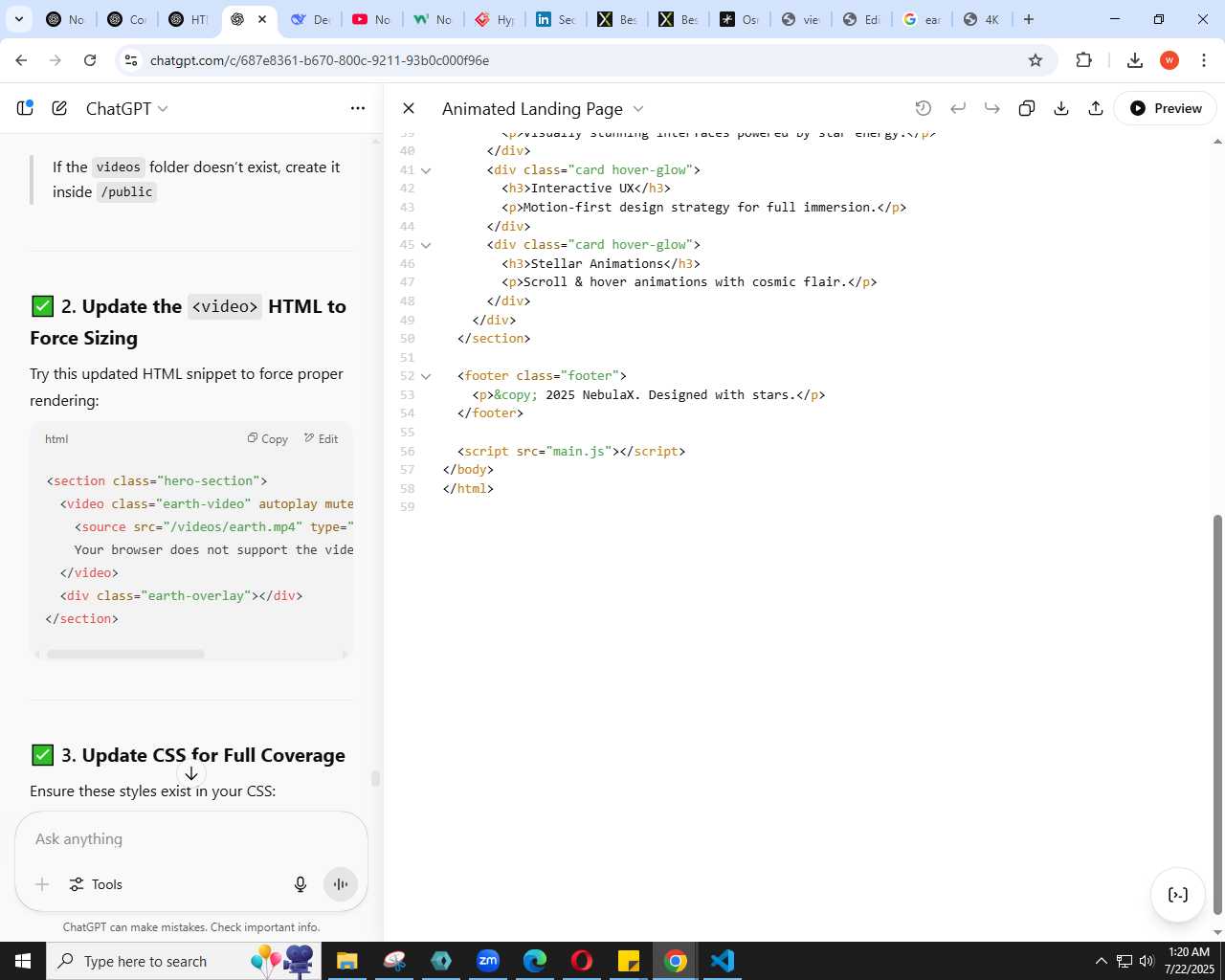
Task: Collapse code fold at line 41
Action: pos(426,170)
